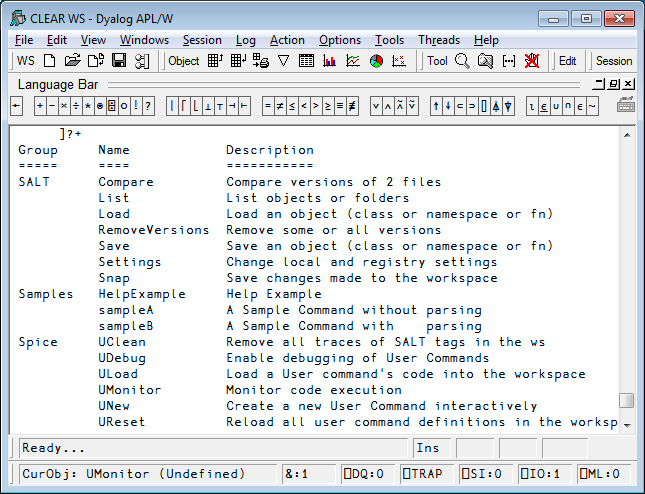Insert the assignment left arrow symbol
Image resolution: width=645 pixels, height=494 pixels.
coord(16,106)
